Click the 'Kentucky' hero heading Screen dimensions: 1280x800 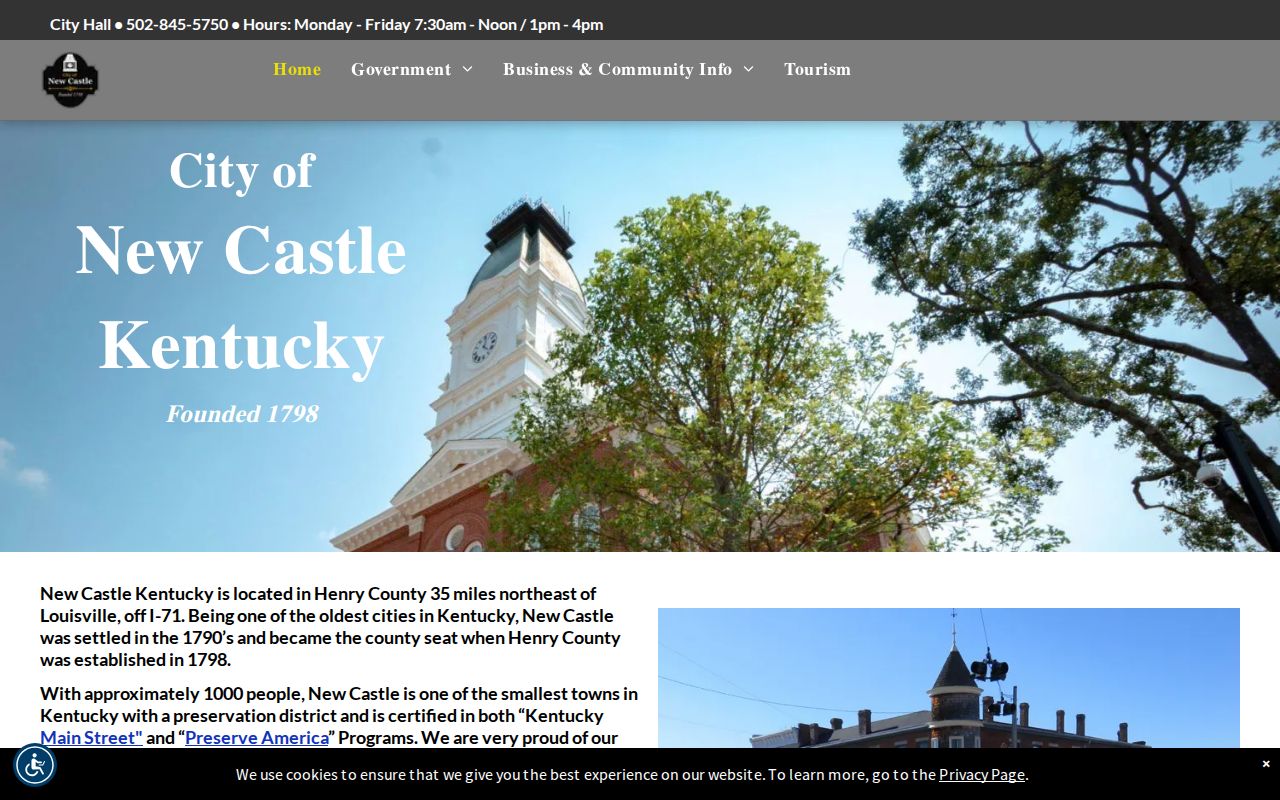[241, 345]
